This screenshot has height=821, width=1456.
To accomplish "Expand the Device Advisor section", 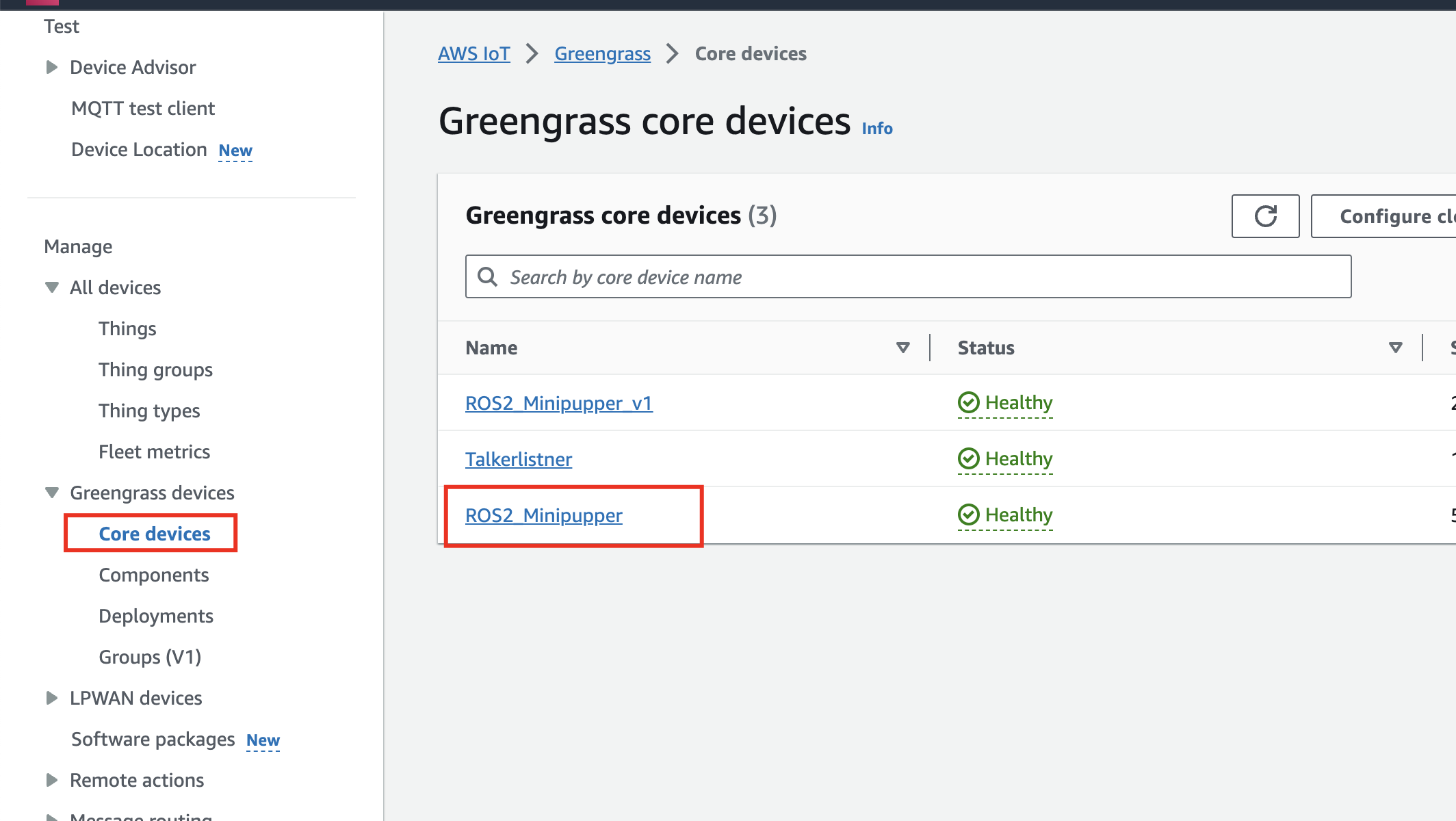I will tap(51, 67).
